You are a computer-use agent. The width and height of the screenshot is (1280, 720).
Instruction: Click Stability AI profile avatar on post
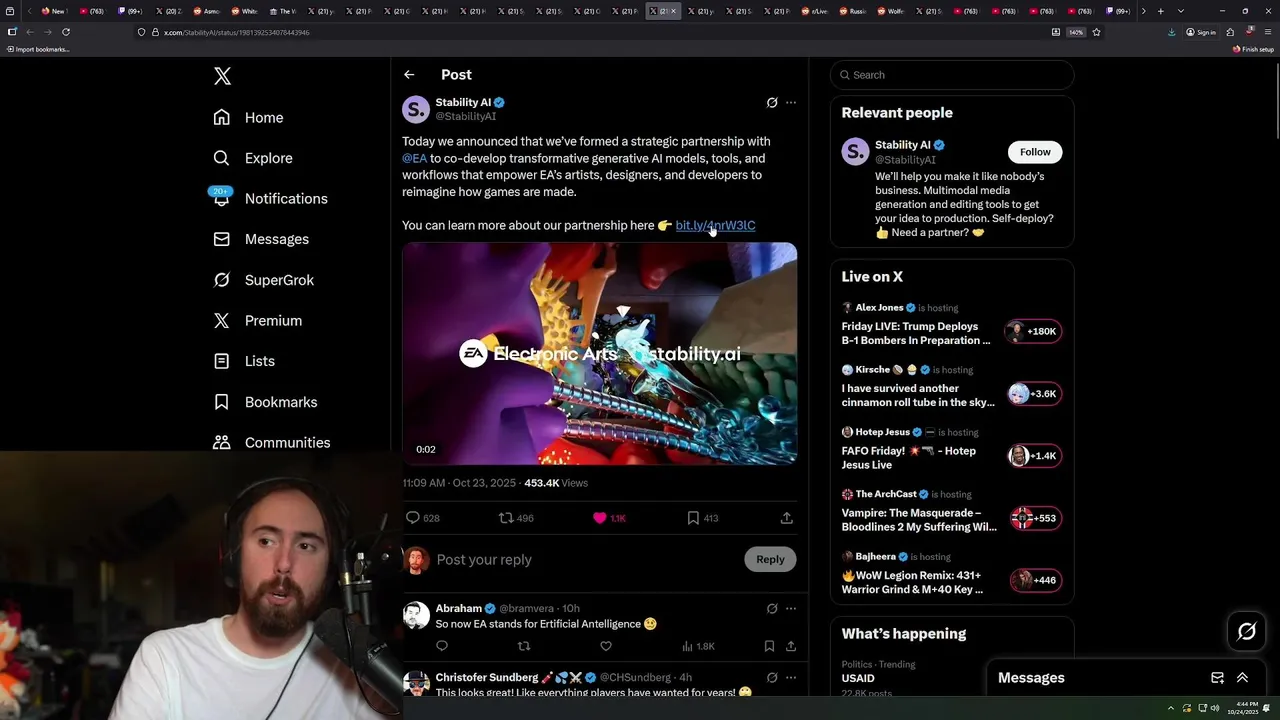(416, 109)
